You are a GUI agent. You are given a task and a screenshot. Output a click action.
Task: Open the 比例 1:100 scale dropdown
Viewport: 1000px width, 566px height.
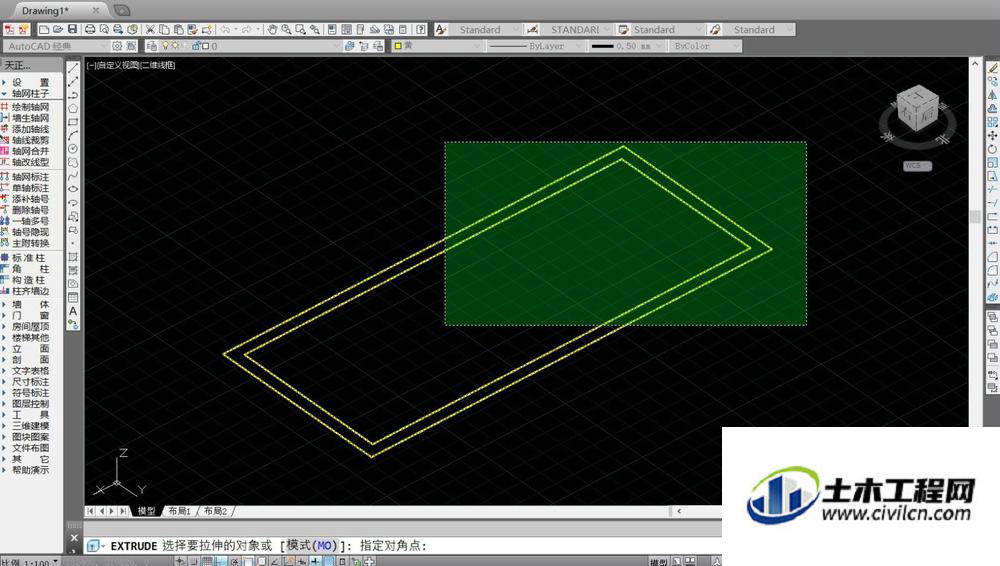[x=30, y=562]
